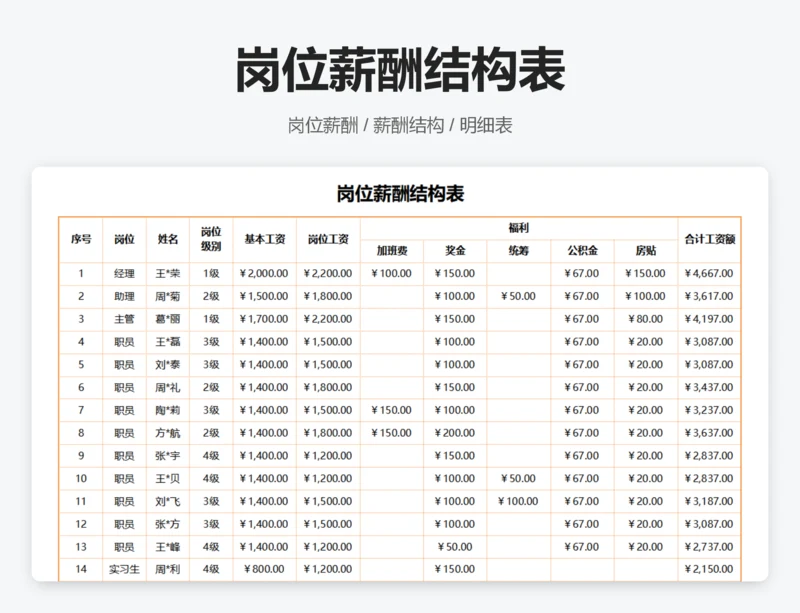Click the 主管 position cell
Screen dimensions: 800x613
(124, 319)
